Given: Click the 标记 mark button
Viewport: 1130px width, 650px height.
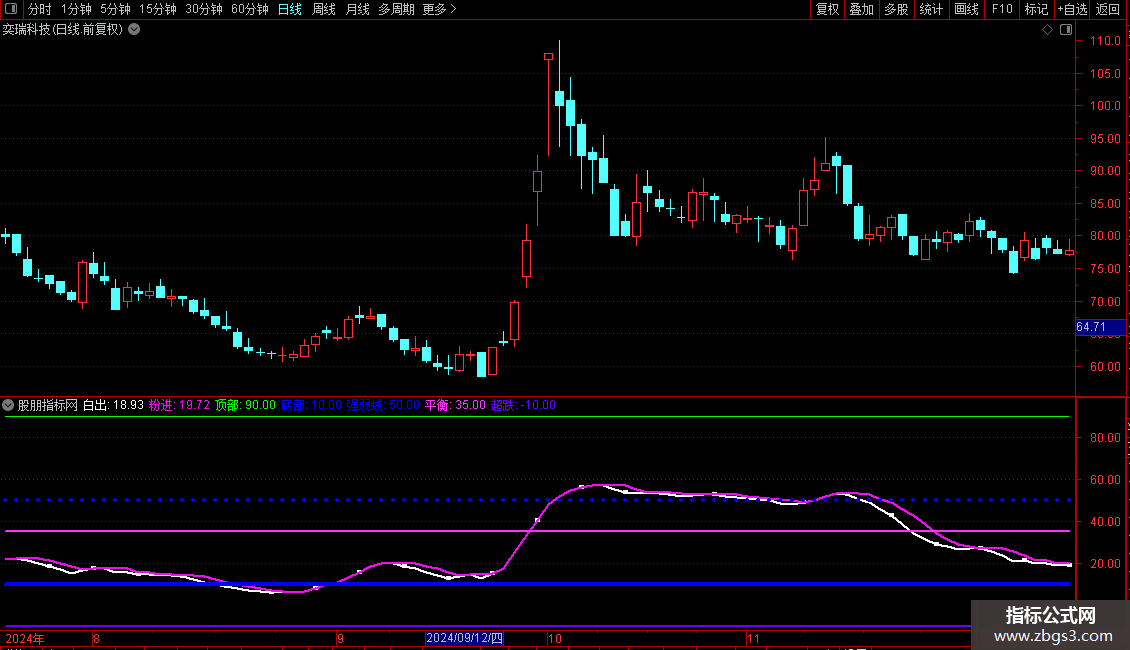Looking at the screenshot, I should (1036, 9).
